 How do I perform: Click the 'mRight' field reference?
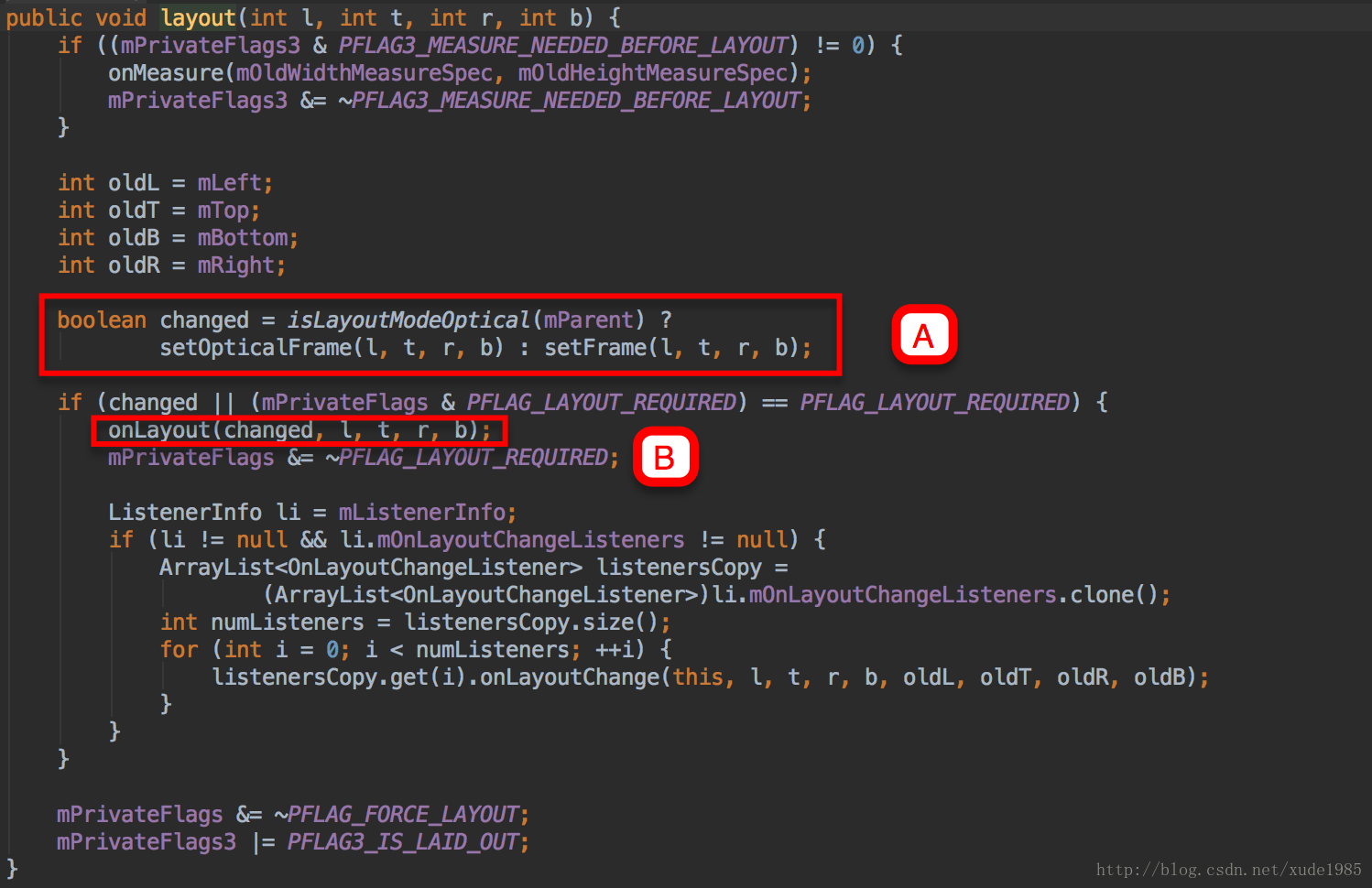(235, 265)
